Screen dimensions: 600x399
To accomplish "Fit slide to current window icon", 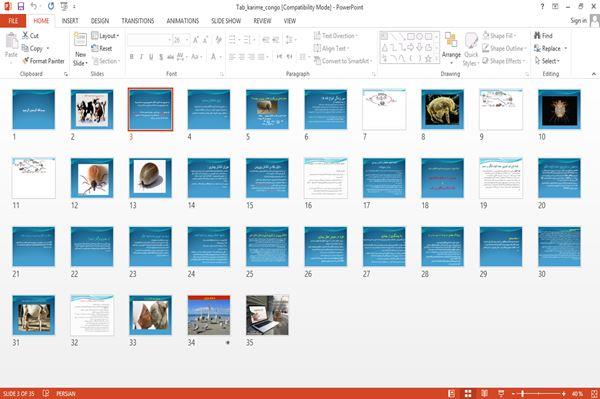I will click(x=594, y=393).
